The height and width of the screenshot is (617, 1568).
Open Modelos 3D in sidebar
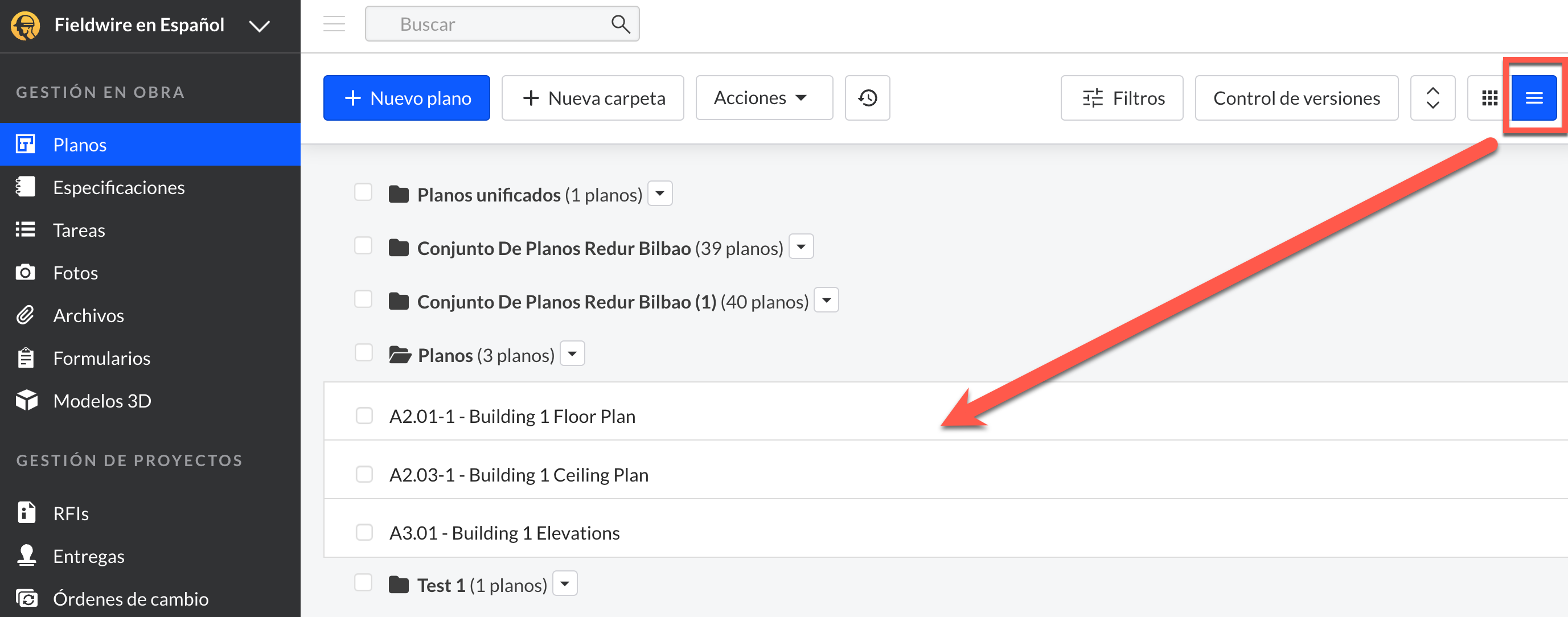tap(102, 400)
